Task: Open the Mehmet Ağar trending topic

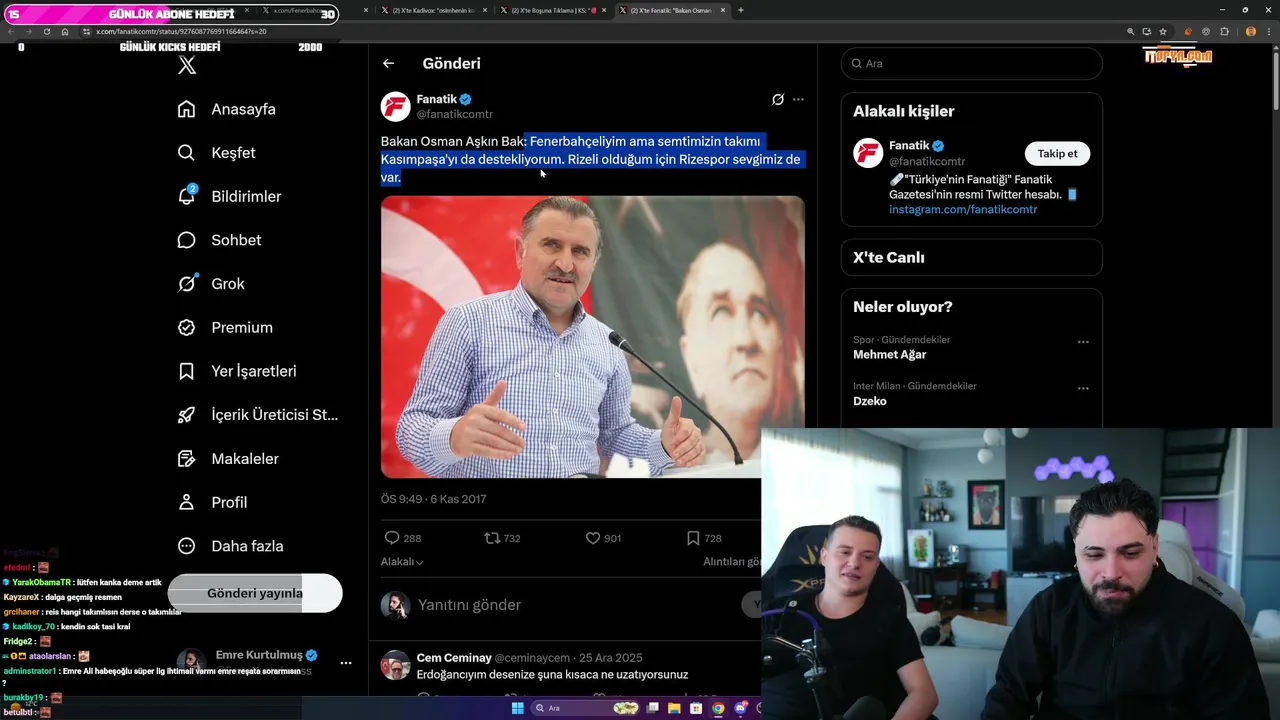Action: (889, 355)
